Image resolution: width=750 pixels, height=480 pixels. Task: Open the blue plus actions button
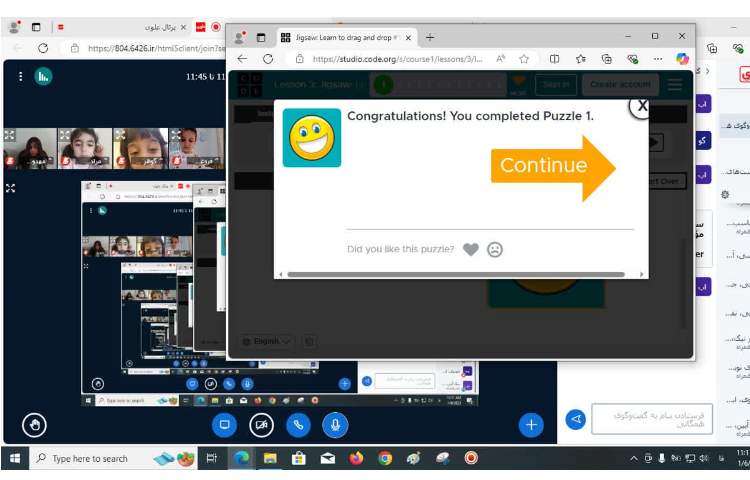tap(530, 424)
